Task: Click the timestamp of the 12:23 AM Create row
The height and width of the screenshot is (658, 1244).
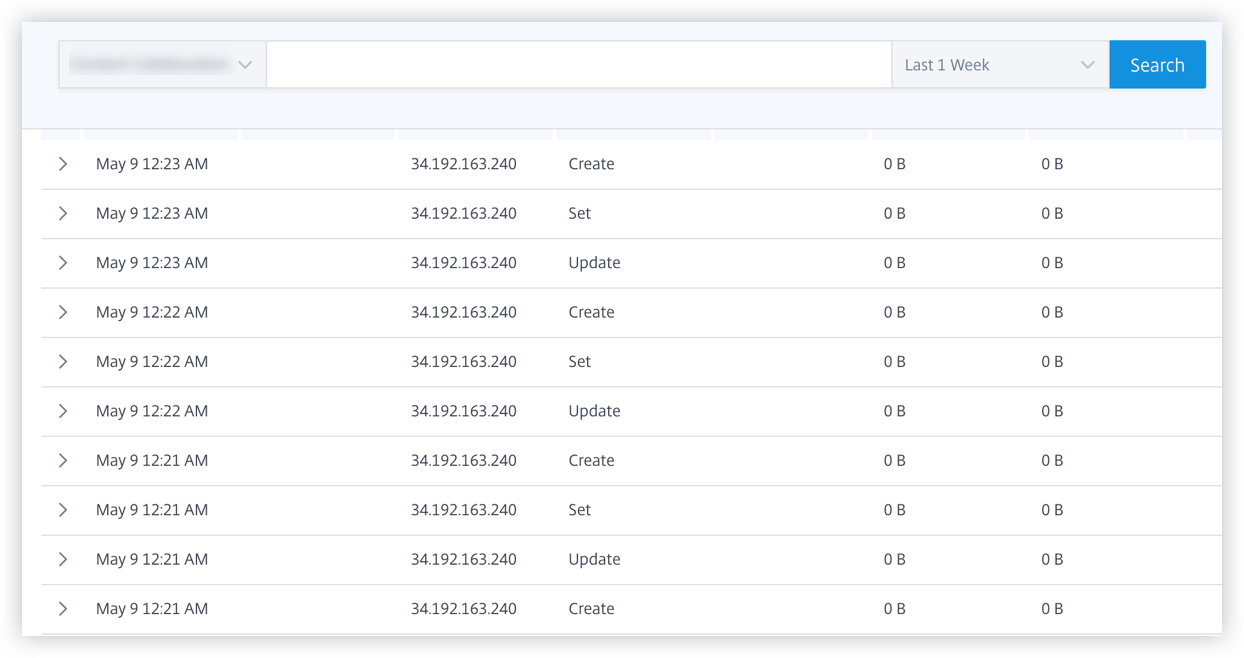Action: 152,164
